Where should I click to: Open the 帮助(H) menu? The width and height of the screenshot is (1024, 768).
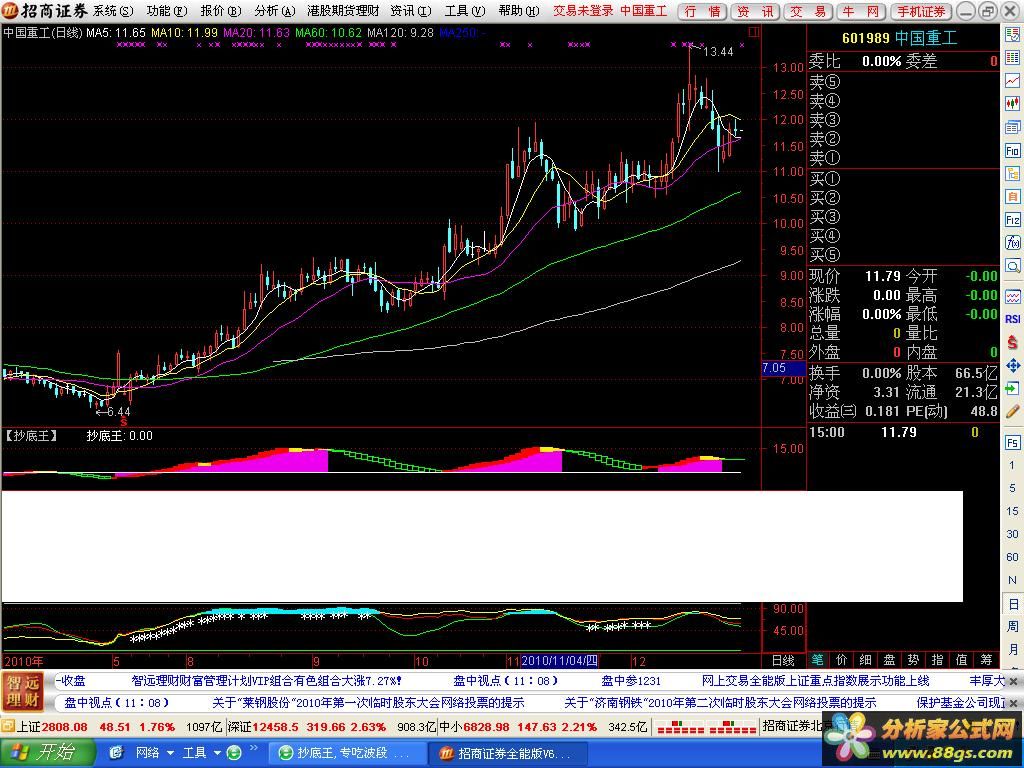tap(519, 11)
